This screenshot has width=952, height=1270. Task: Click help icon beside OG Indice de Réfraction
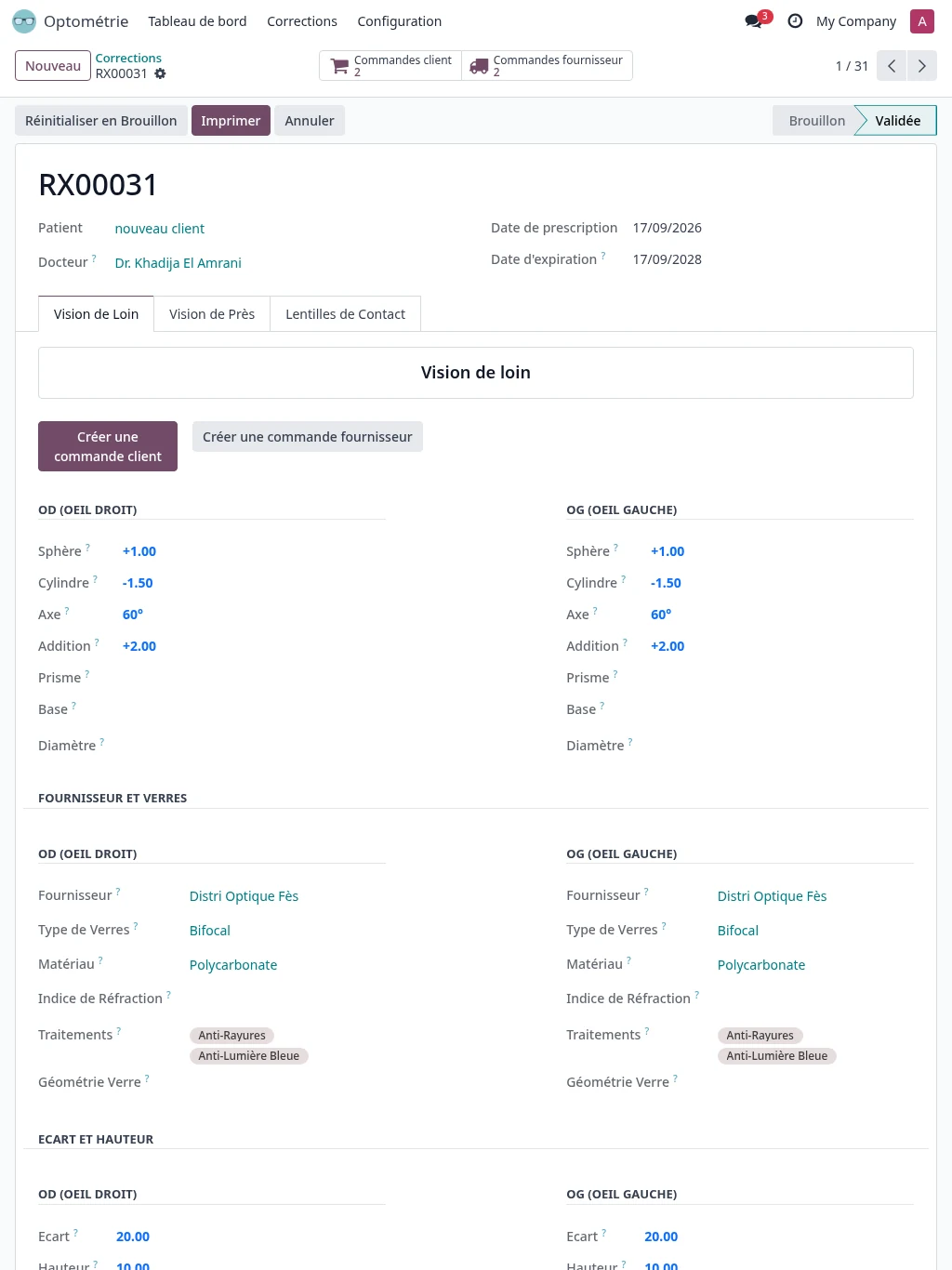click(697, 995)
